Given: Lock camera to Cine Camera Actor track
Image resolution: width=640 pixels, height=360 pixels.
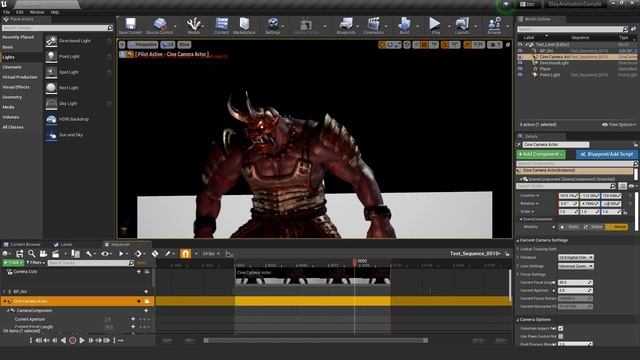Looking at the screenshot, I should [147, 301].
